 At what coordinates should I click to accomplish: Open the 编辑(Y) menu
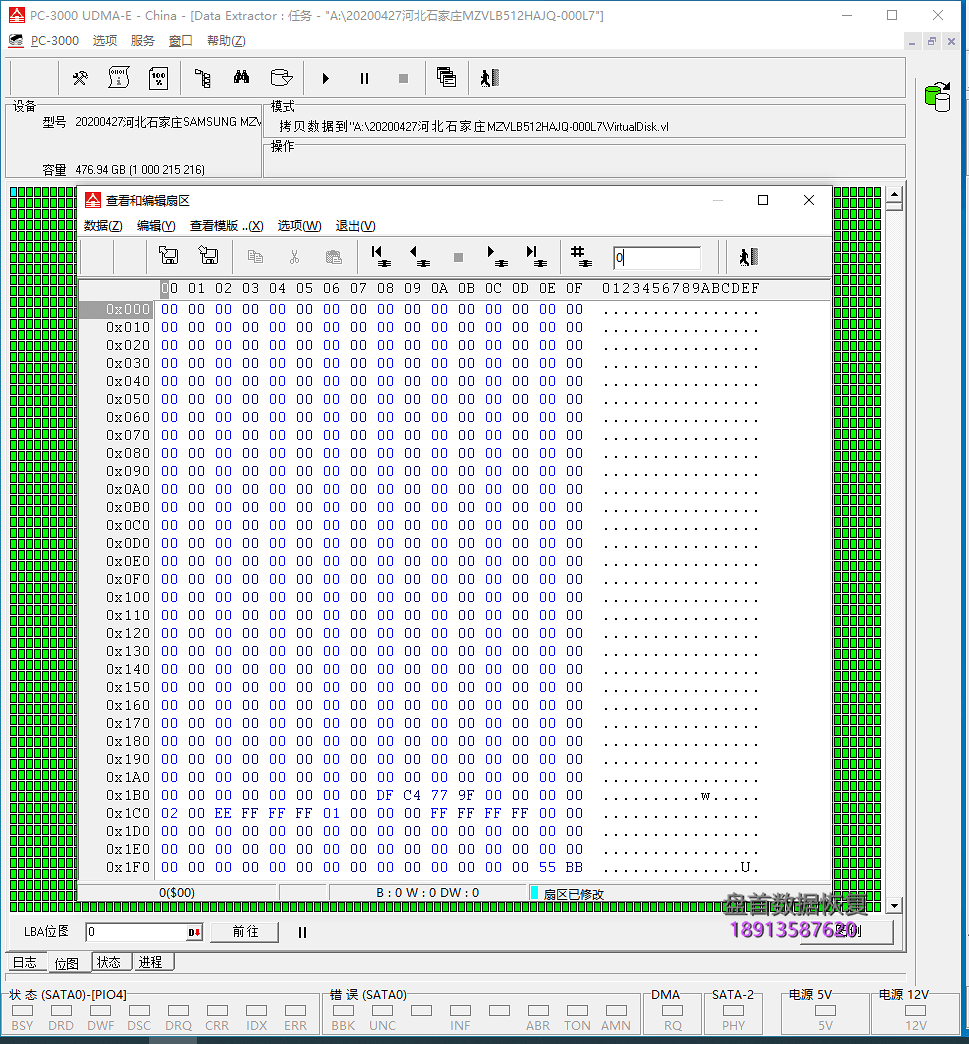[156, 226]
